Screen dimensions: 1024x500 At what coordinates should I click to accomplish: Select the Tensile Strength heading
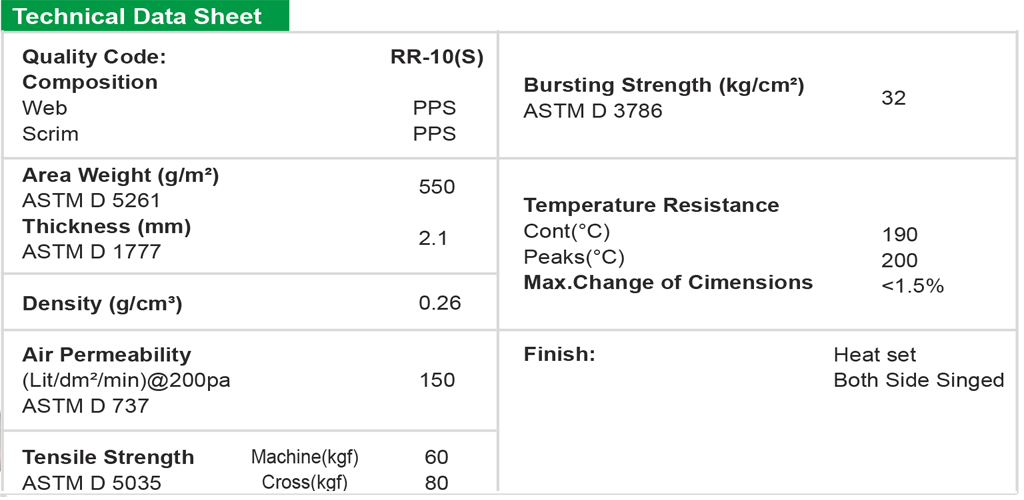pos(108,458)
